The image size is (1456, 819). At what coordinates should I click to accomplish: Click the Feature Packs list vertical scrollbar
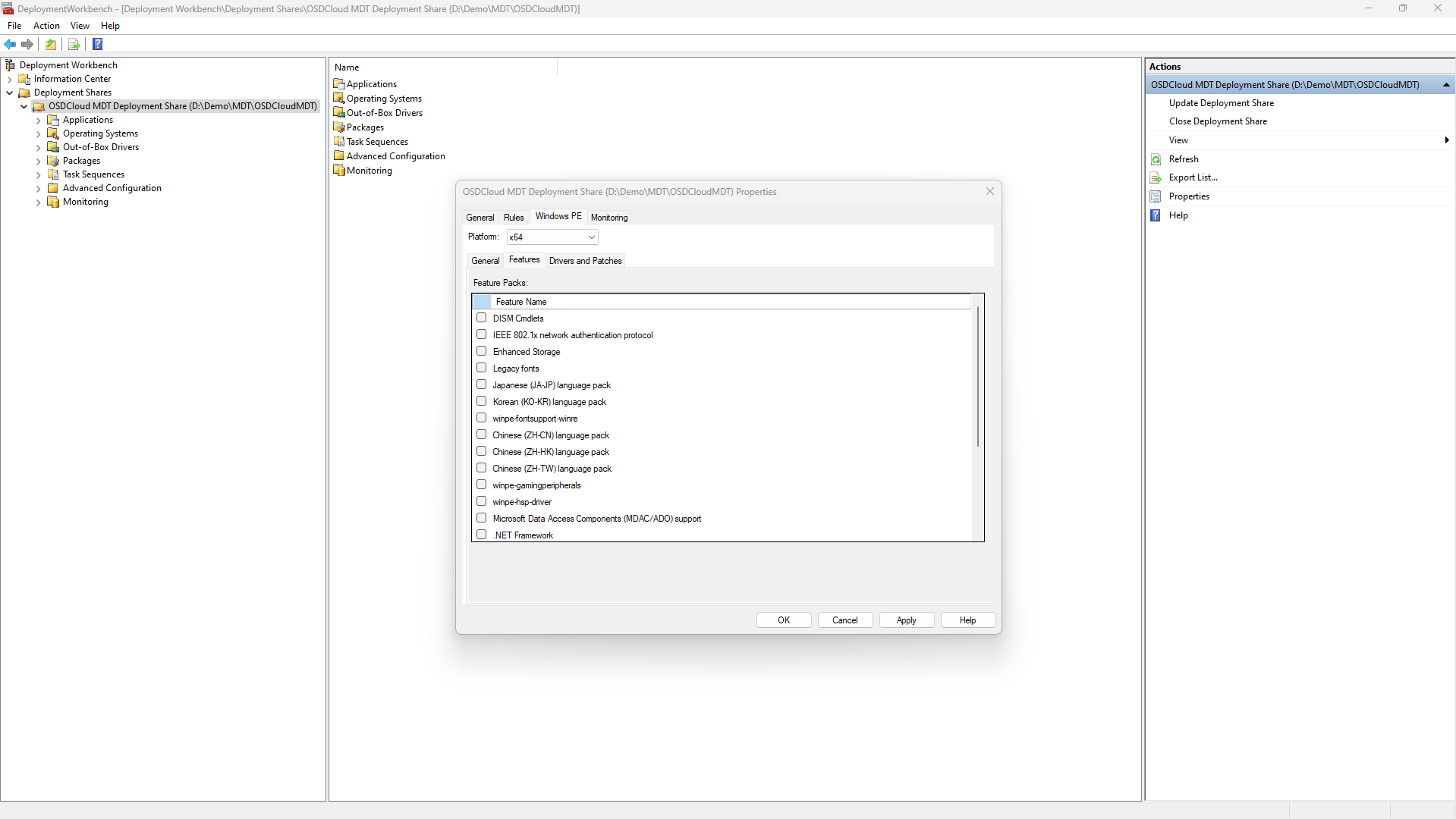[x=977, y=379]
